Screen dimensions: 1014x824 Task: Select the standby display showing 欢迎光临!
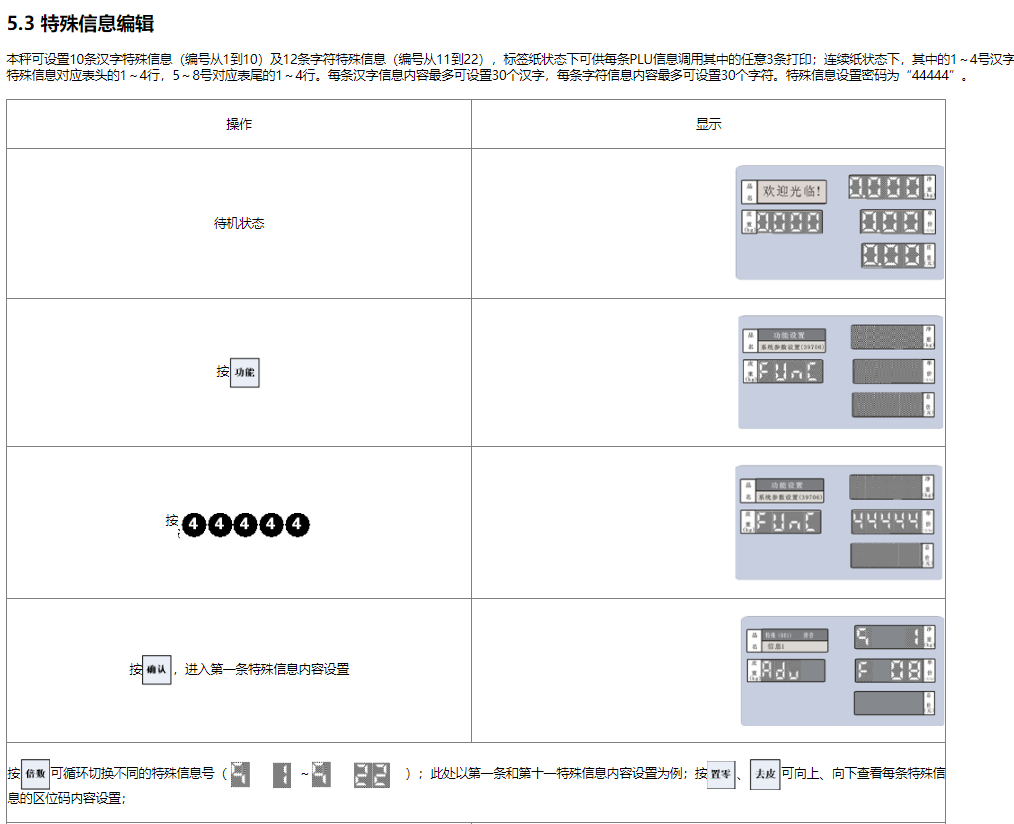click(839, 222)
